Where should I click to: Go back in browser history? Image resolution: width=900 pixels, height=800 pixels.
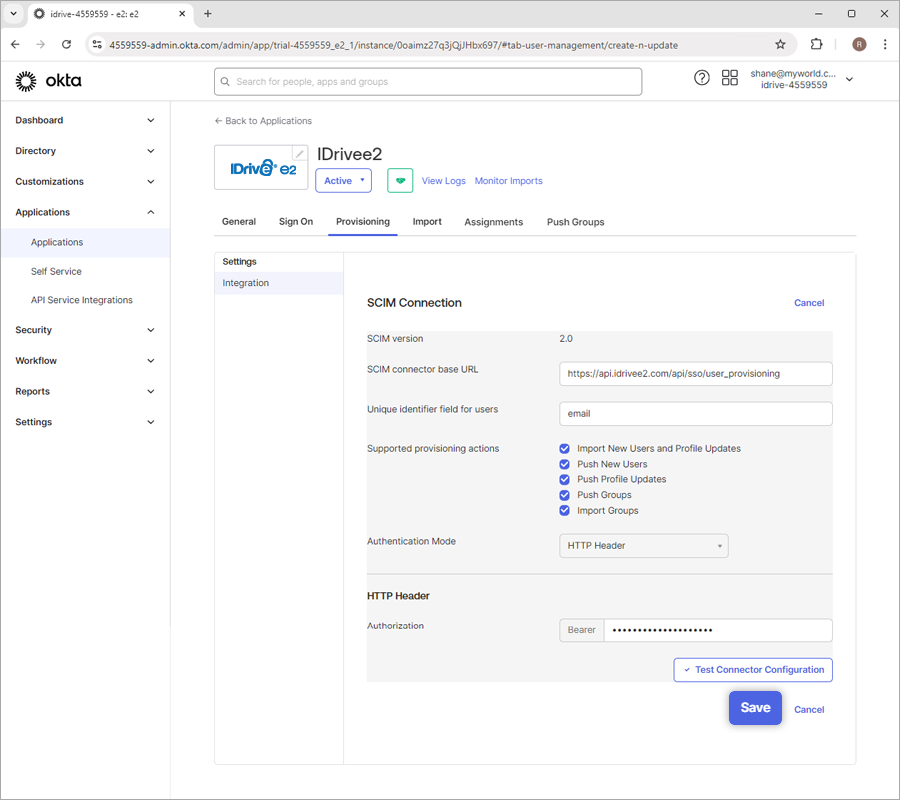(15, 44)
